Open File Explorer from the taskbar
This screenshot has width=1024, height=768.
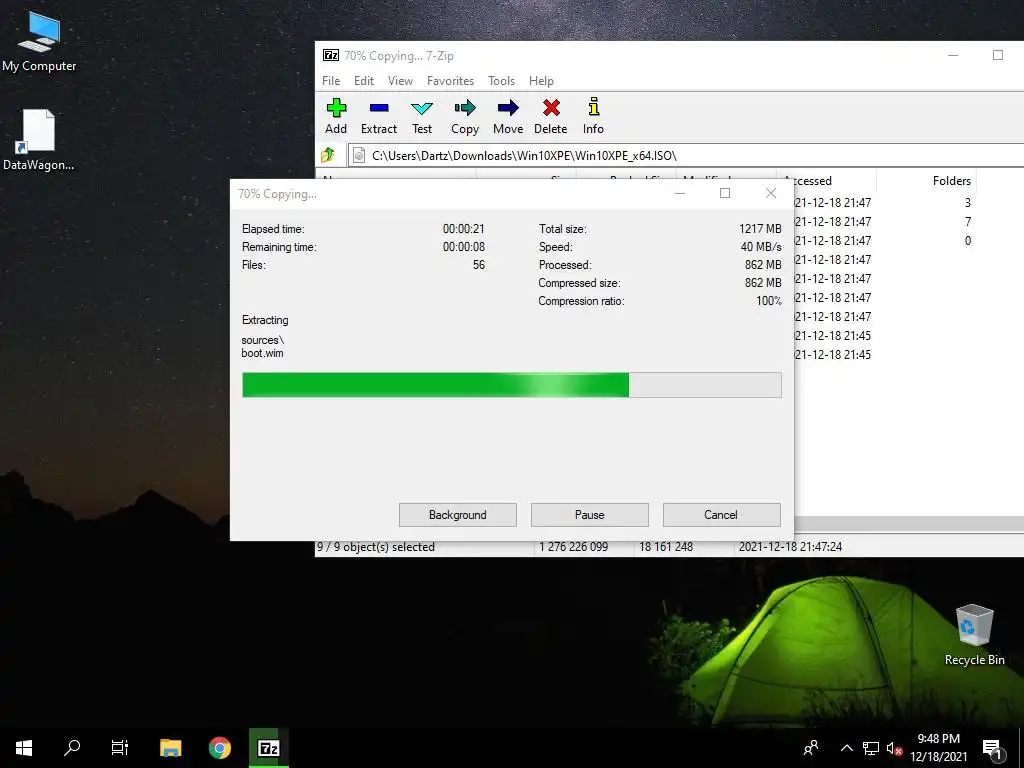pyautogui.click(x=170, y=748)
